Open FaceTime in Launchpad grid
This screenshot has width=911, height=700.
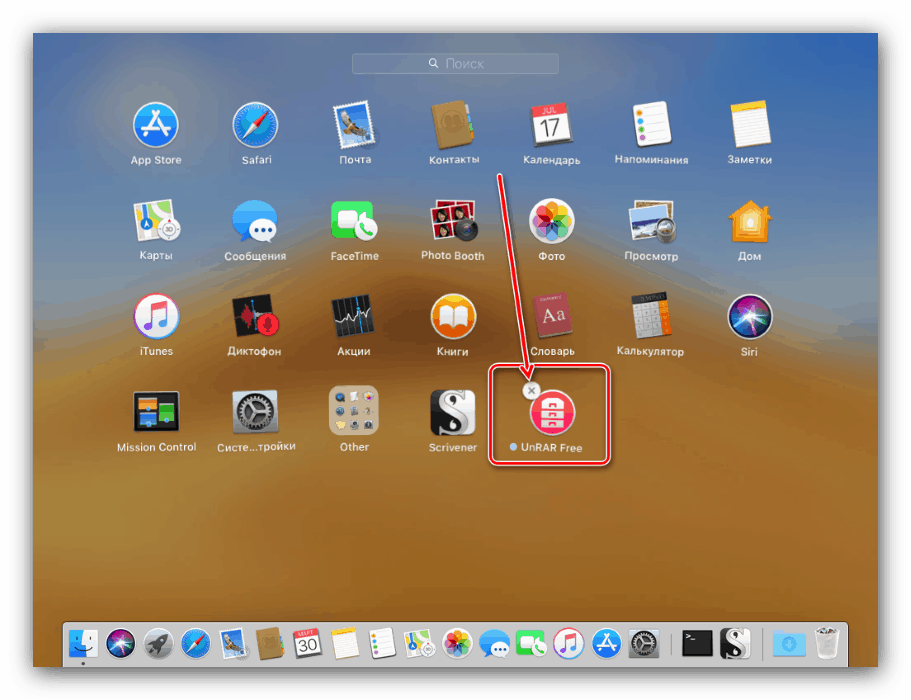pyautogui.click(x=354, y=220)
